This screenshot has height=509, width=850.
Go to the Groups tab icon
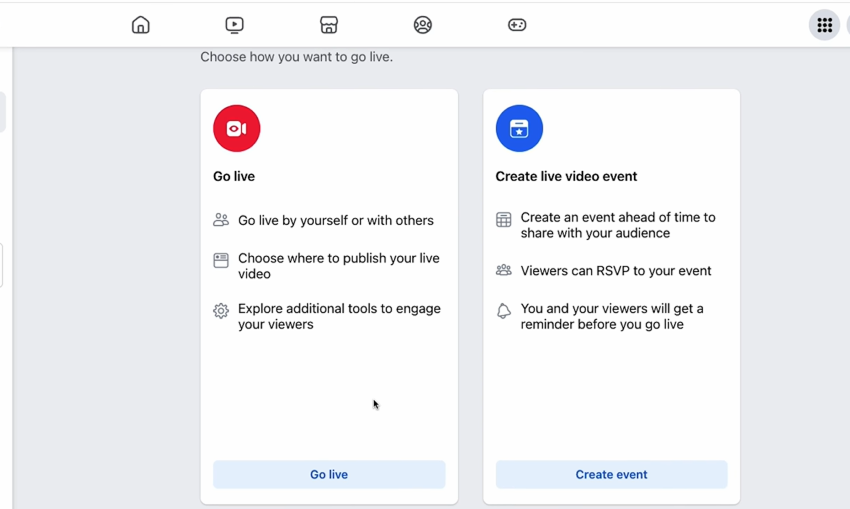[423, 25]
